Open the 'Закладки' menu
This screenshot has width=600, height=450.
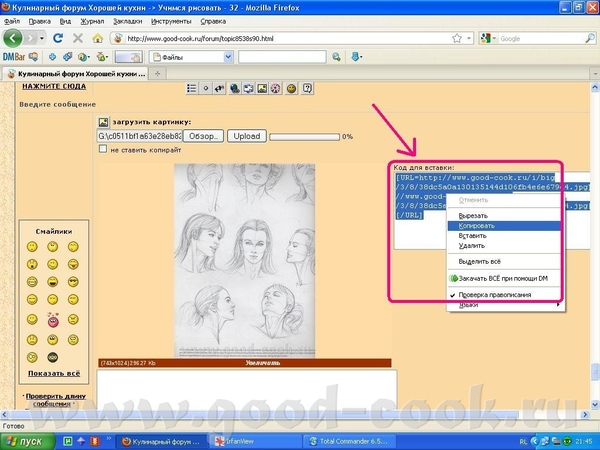tap(127, 21)
